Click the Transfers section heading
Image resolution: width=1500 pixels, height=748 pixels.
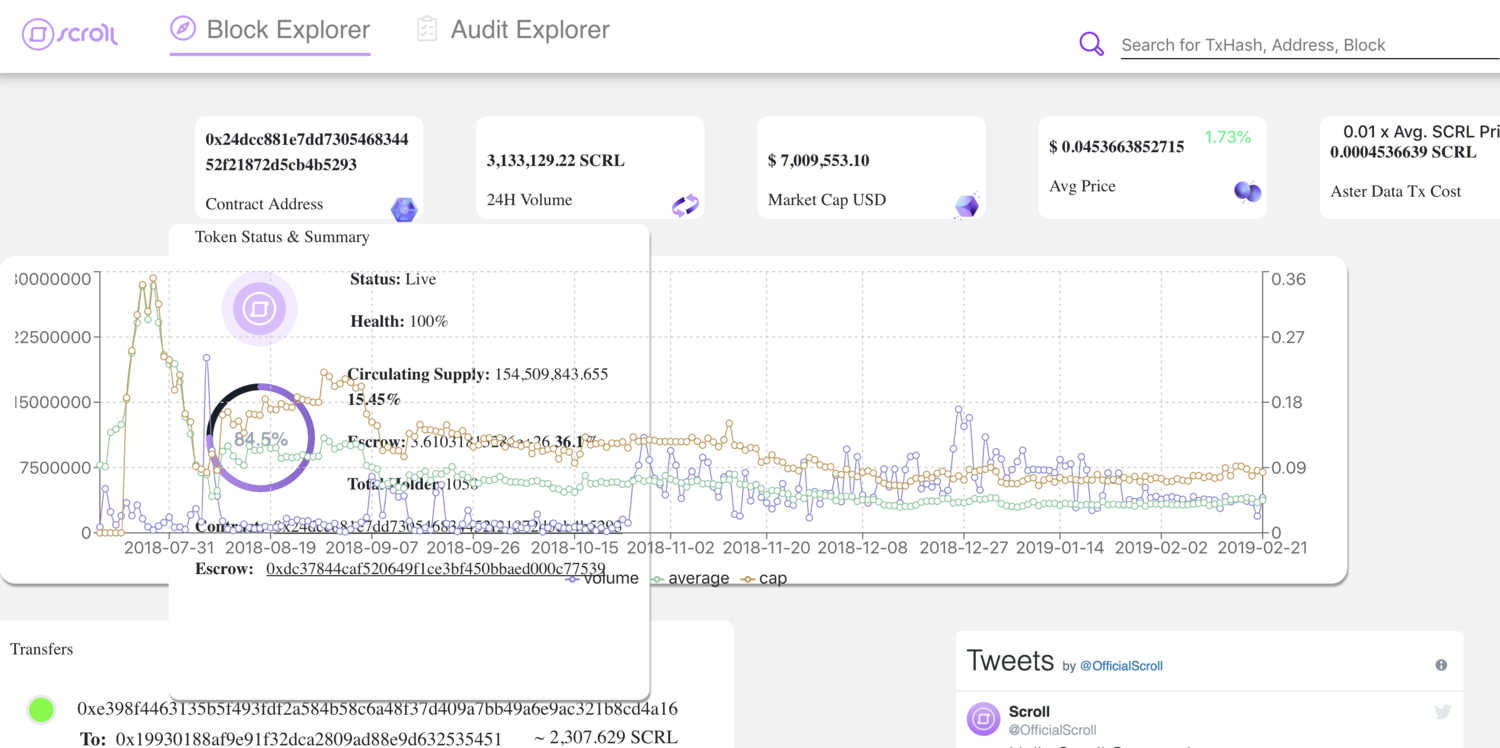tap(41, 649)
